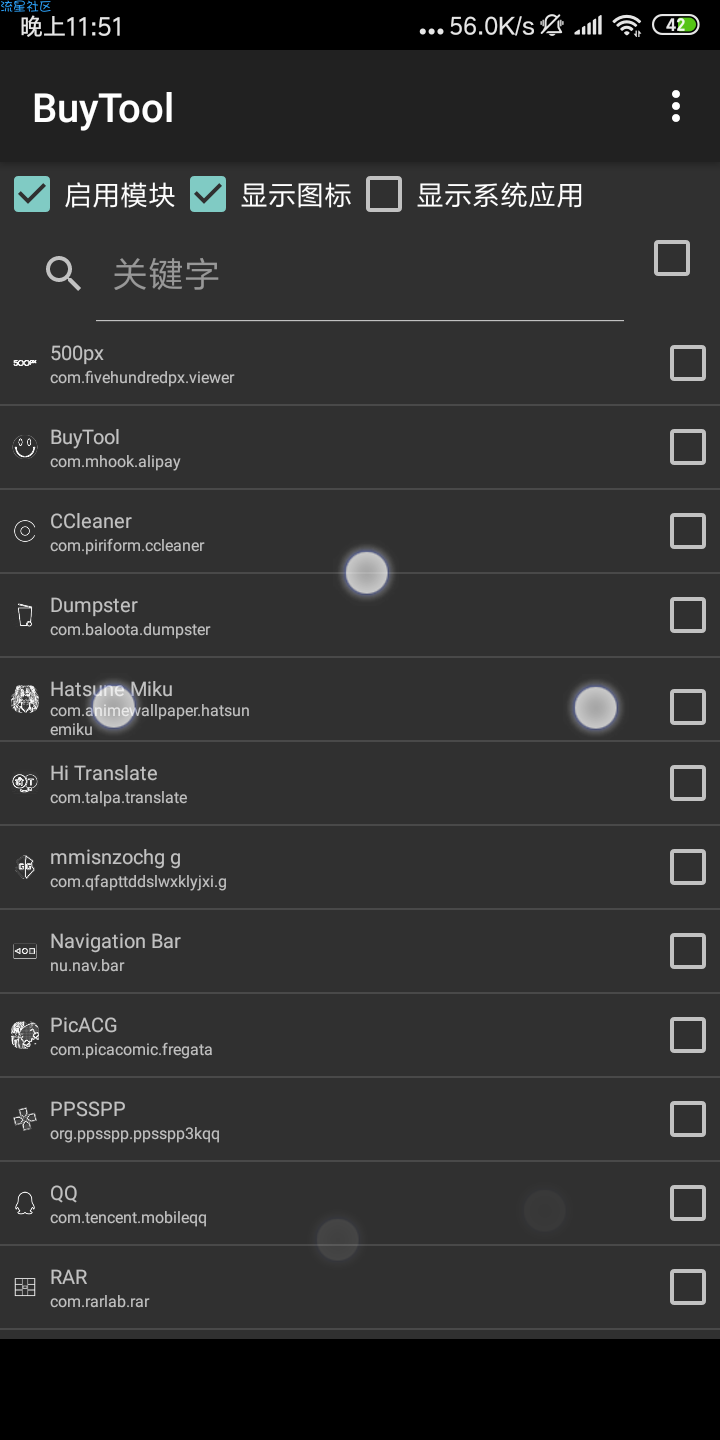This screenshot has width=720, height=1440.
Task: Tap the Hatsune Miku app icon
Action: [x=25, y=699]
